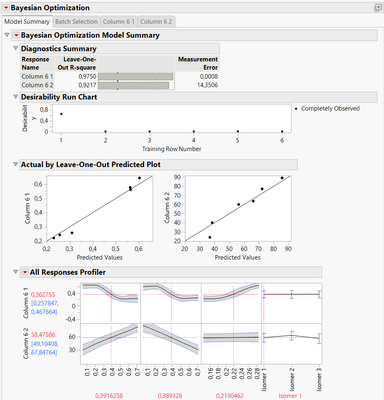Click the desirability point for training row 1
This screenshot has height=400, width=384.
pos(61,114)
